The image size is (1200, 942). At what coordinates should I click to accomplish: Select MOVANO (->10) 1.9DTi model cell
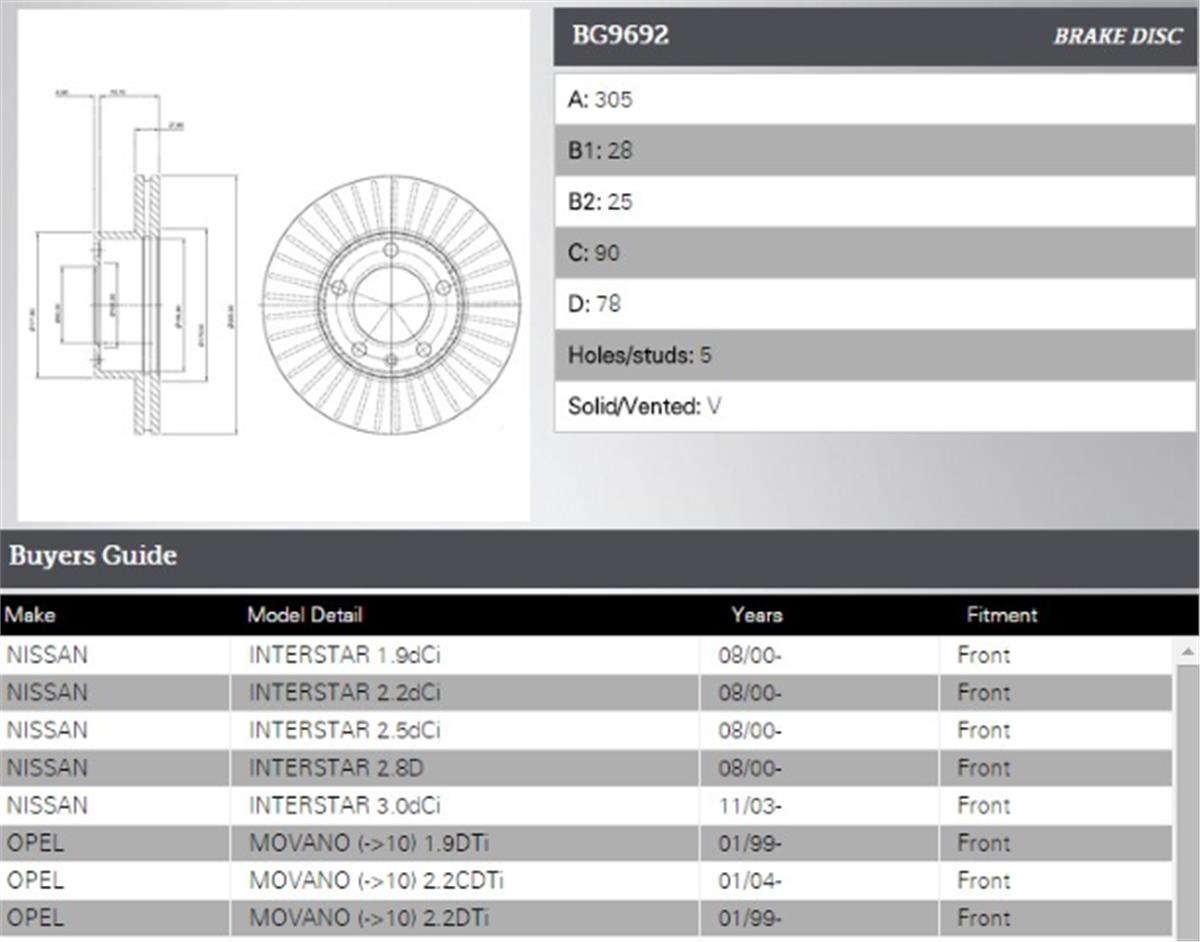[x=465, y=843]
